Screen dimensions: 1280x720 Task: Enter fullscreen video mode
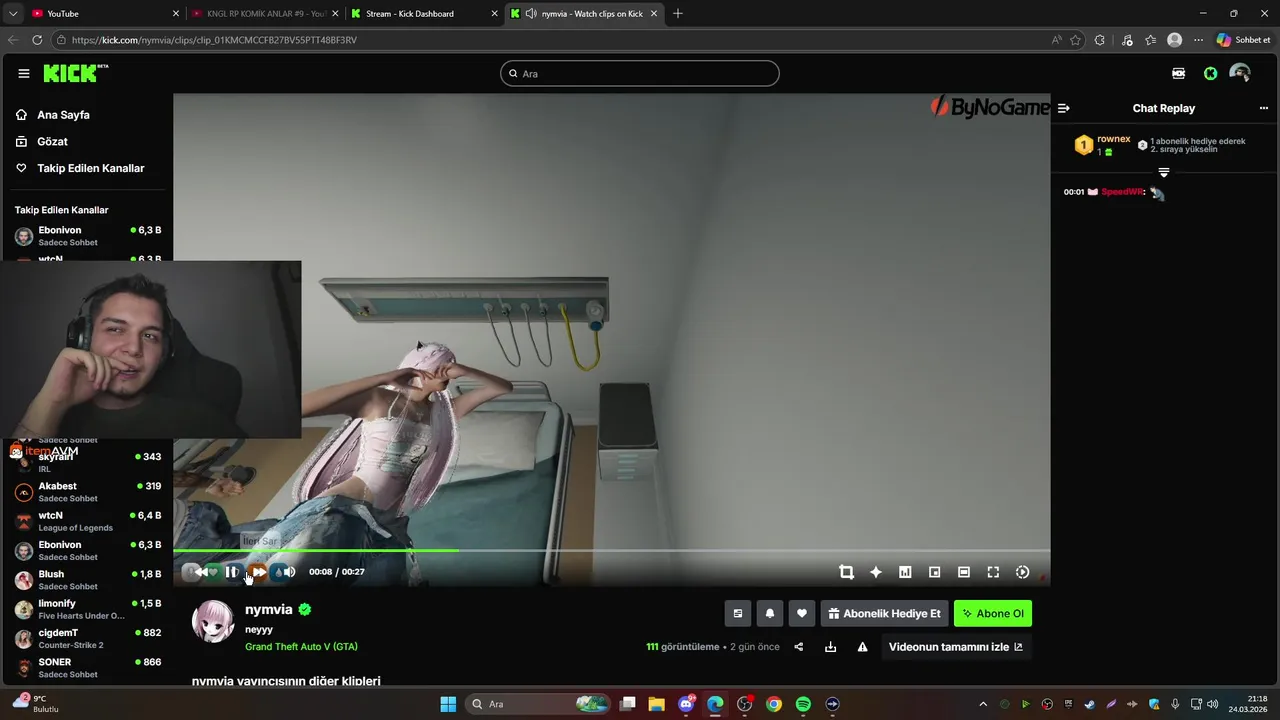993,572
